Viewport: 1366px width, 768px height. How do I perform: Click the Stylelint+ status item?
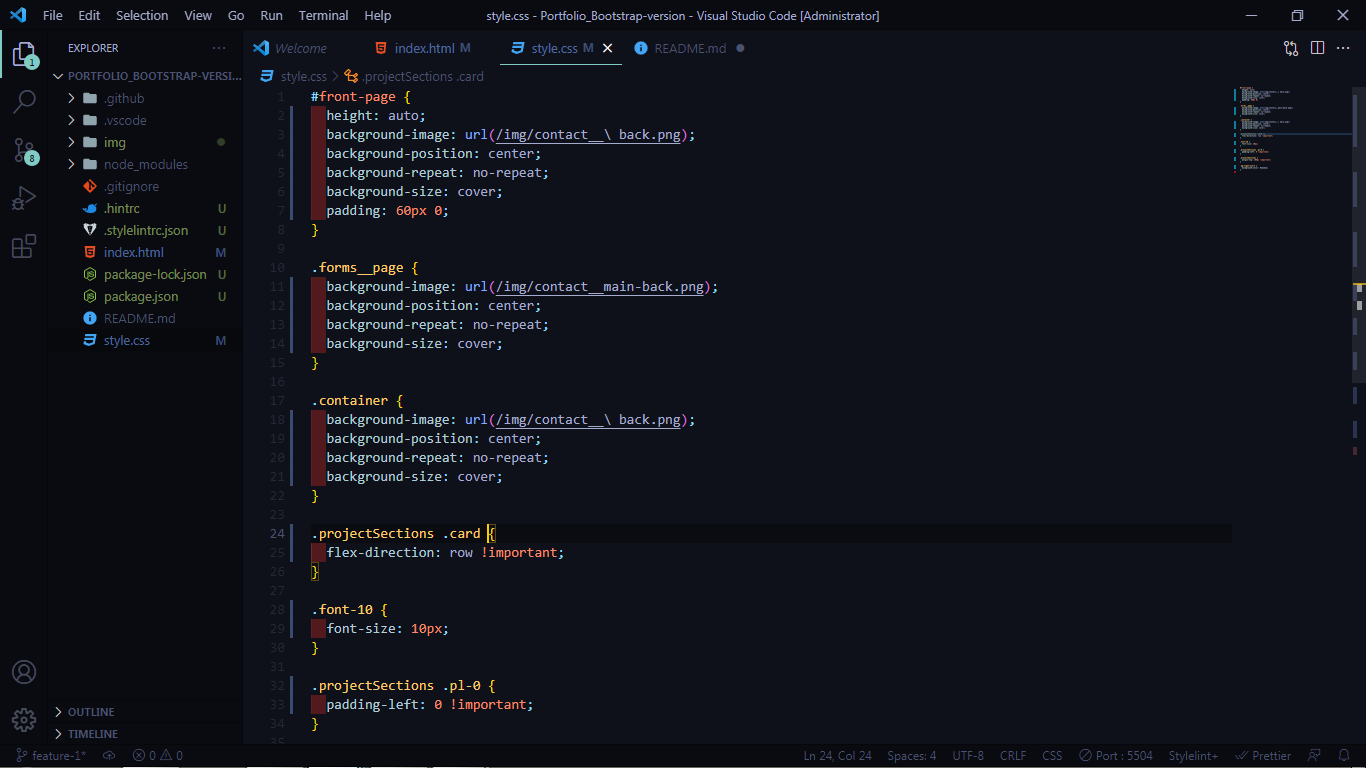click(x=1193, y=756)
